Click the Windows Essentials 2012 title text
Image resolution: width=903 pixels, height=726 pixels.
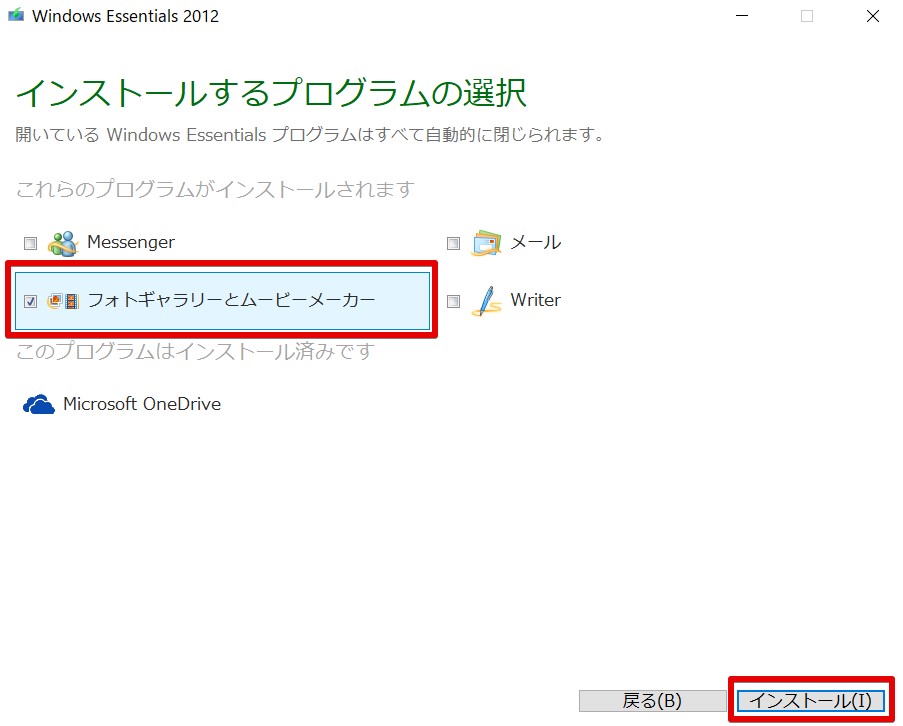(126, 16)
